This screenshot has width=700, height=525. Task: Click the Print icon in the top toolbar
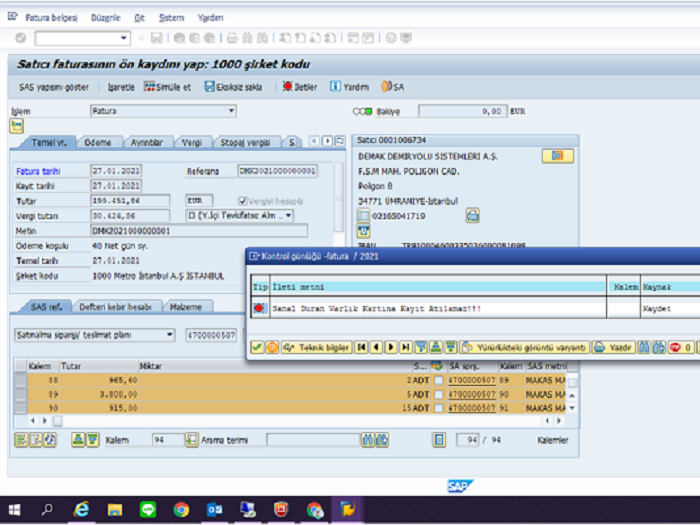coord(232,38)
